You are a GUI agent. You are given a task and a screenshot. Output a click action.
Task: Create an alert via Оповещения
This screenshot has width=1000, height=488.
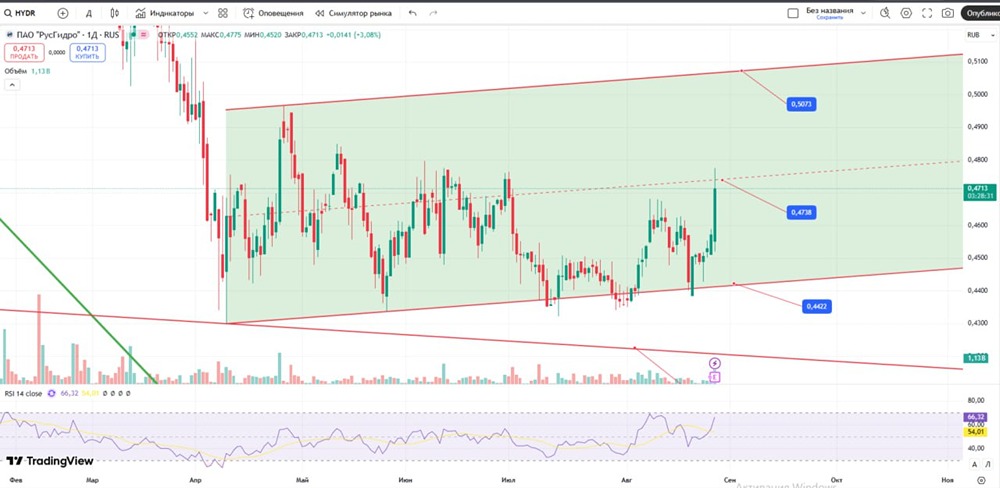tap(273, 13)
